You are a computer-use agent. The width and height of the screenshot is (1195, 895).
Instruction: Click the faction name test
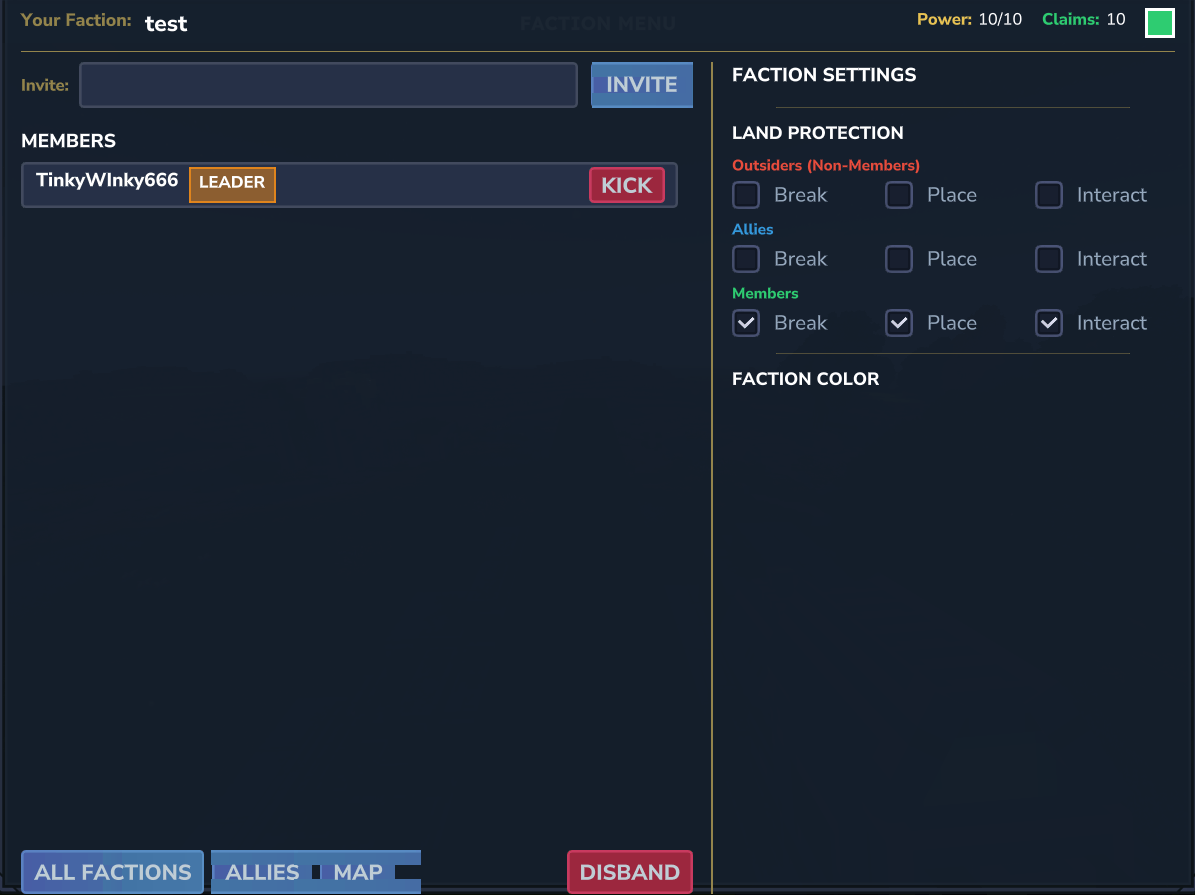pos(166,24)
